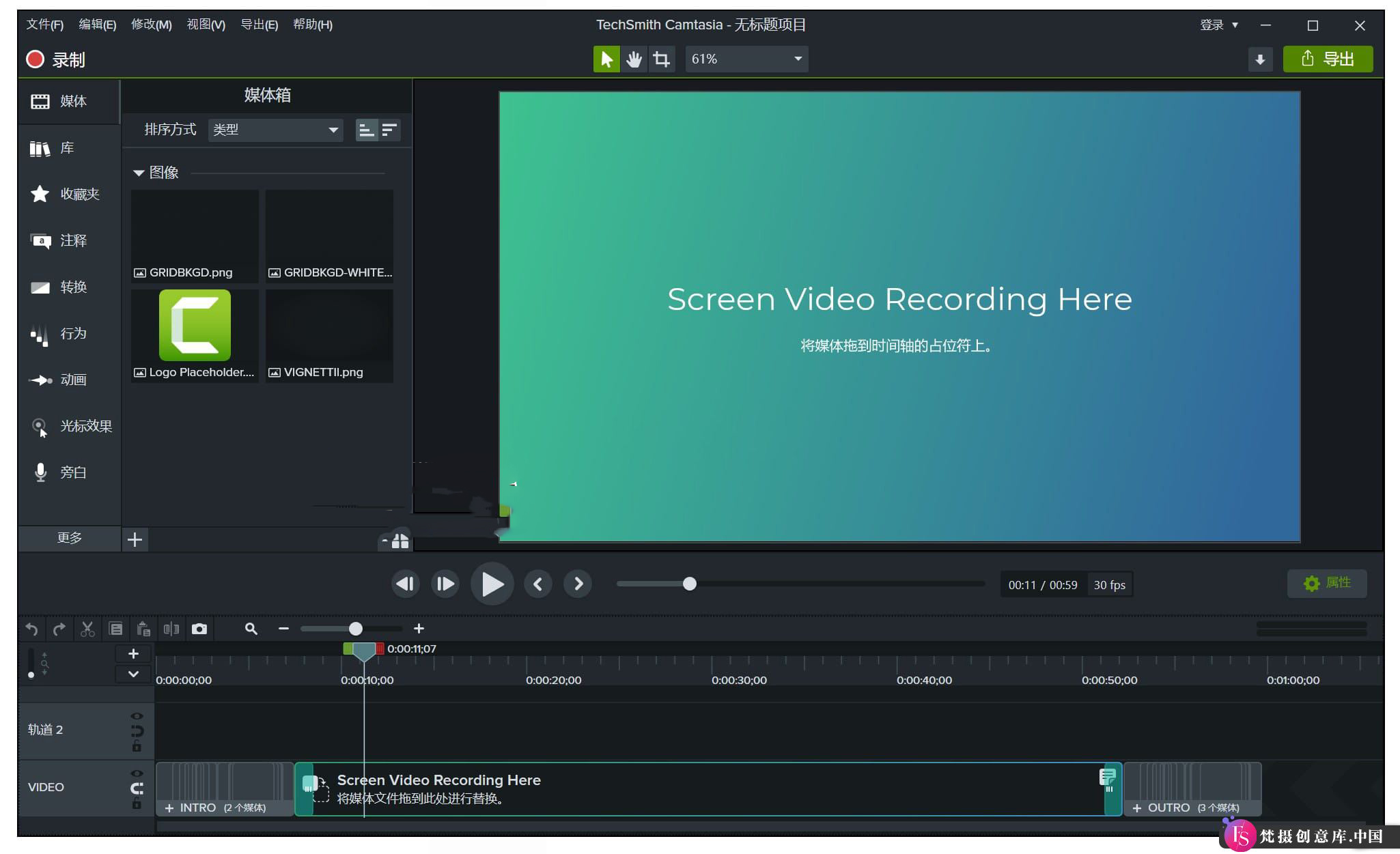Image resolution: width=1400 pixels, height=854 pixels.
Task: Click the playback scrubber slider handle
Action: [x=690, y=584]
